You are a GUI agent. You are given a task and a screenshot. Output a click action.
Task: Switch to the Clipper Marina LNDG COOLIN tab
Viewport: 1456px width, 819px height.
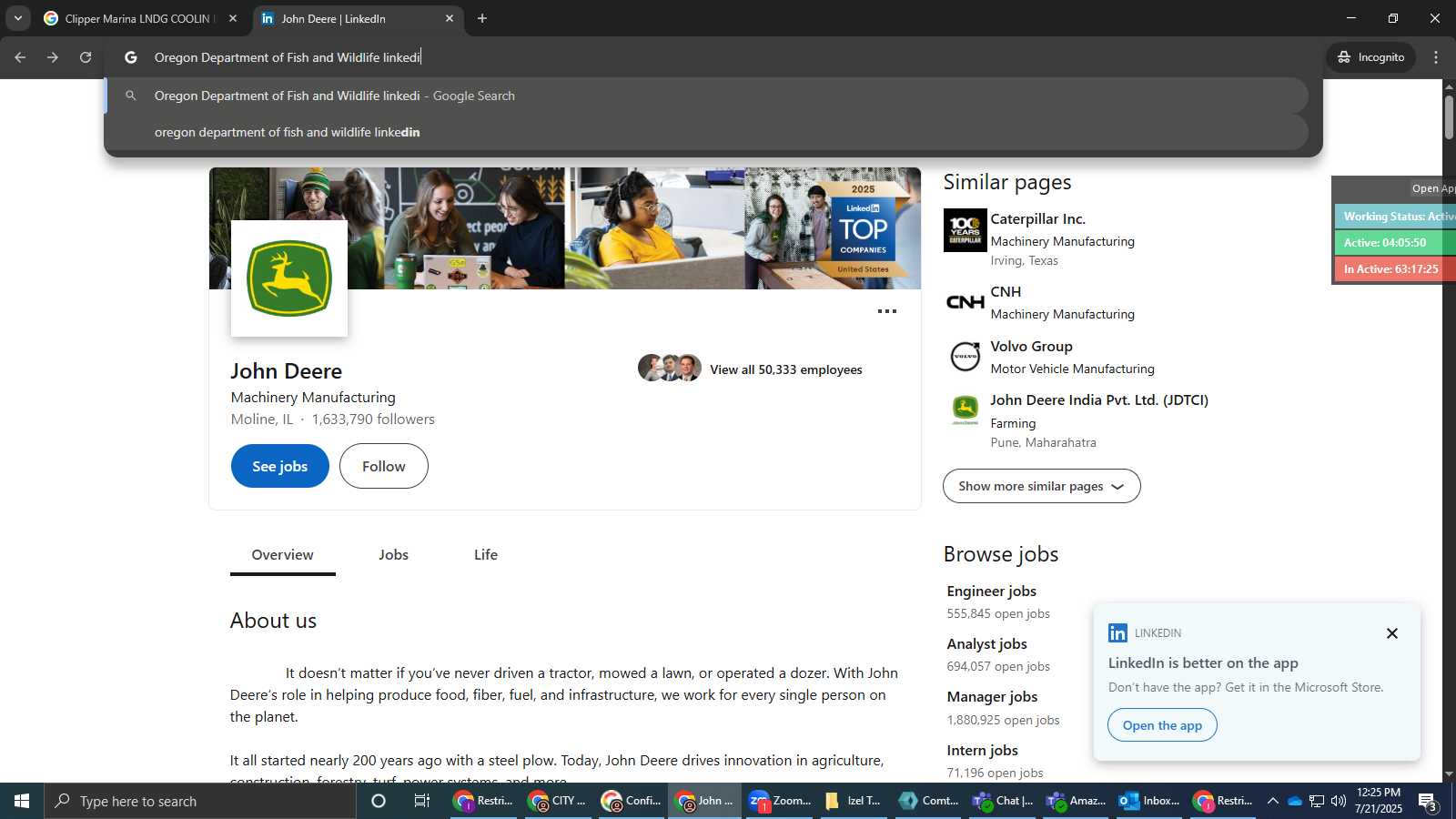click(x=141, y=18)
